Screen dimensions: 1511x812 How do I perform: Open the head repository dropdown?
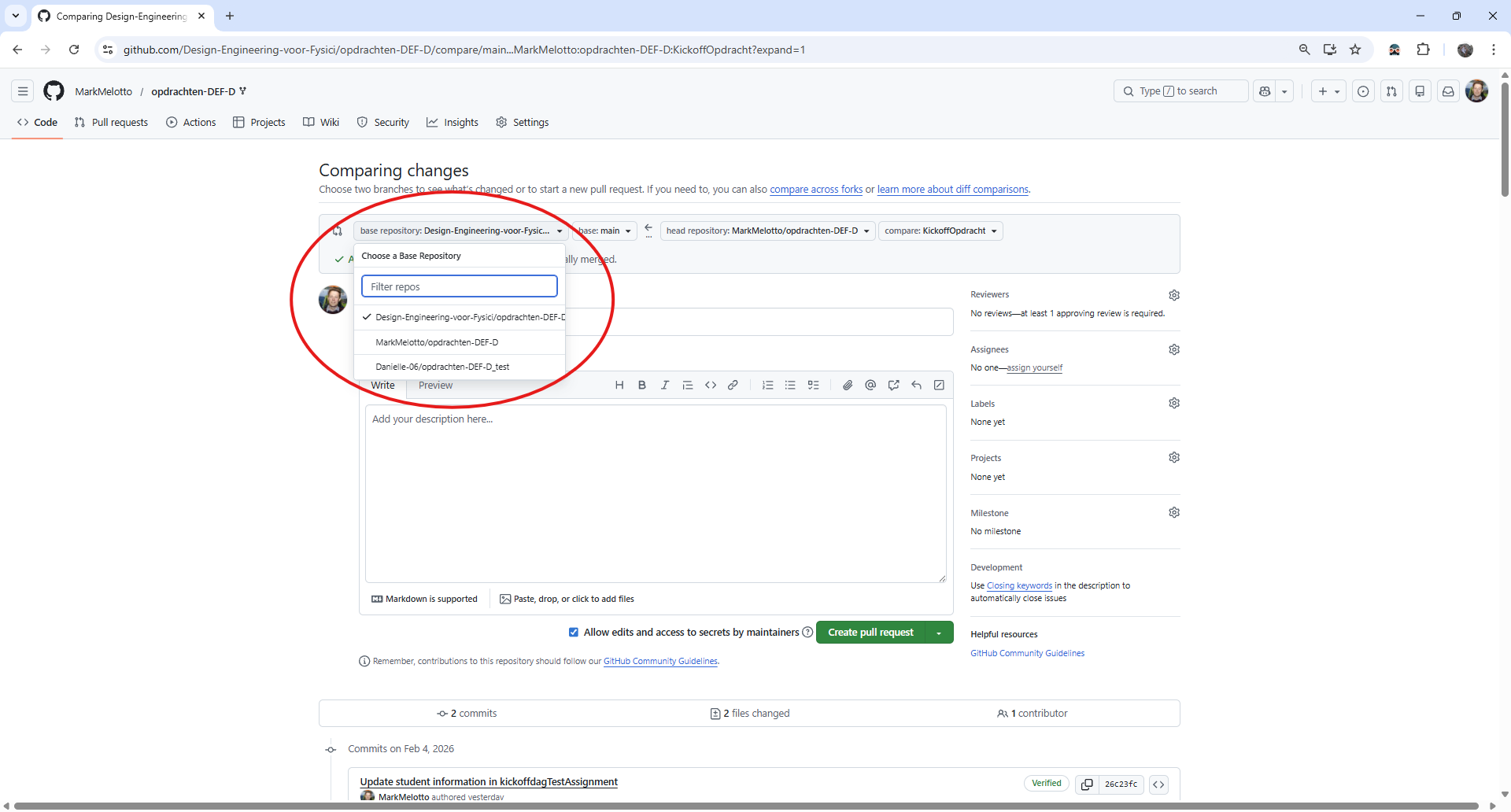point(768,231)
